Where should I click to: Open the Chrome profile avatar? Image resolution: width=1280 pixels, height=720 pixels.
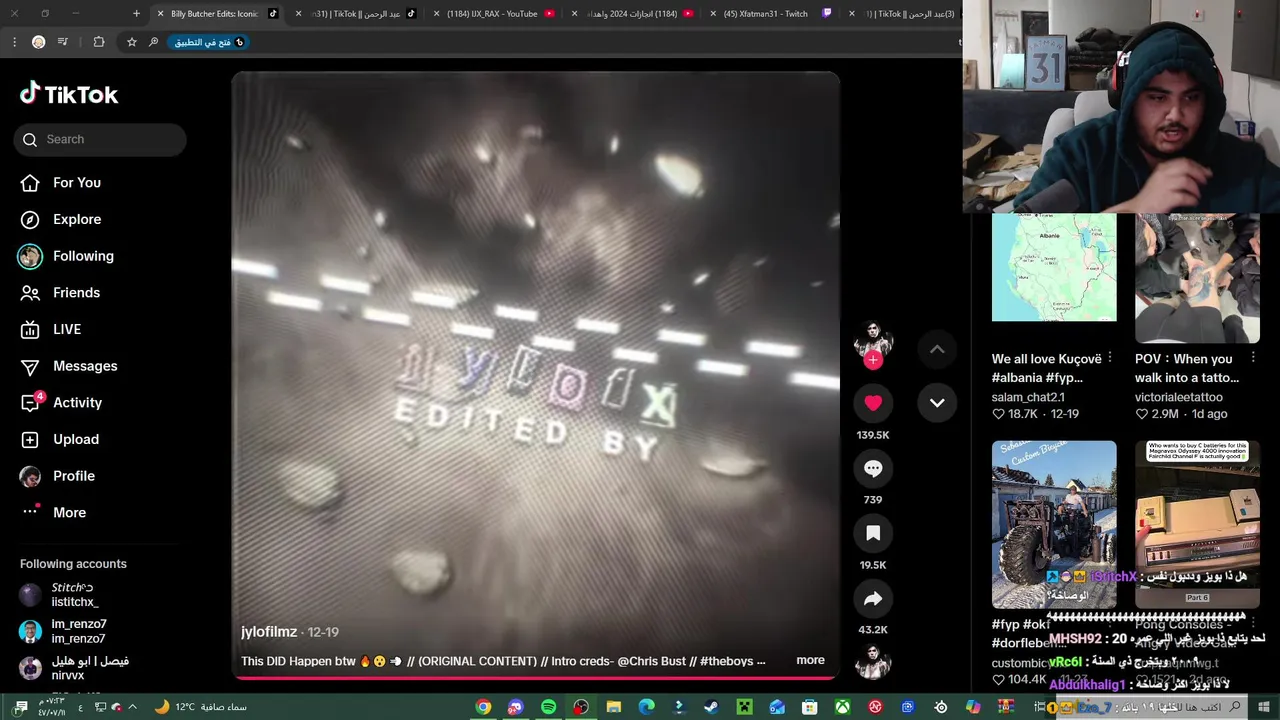click(38, 42)
